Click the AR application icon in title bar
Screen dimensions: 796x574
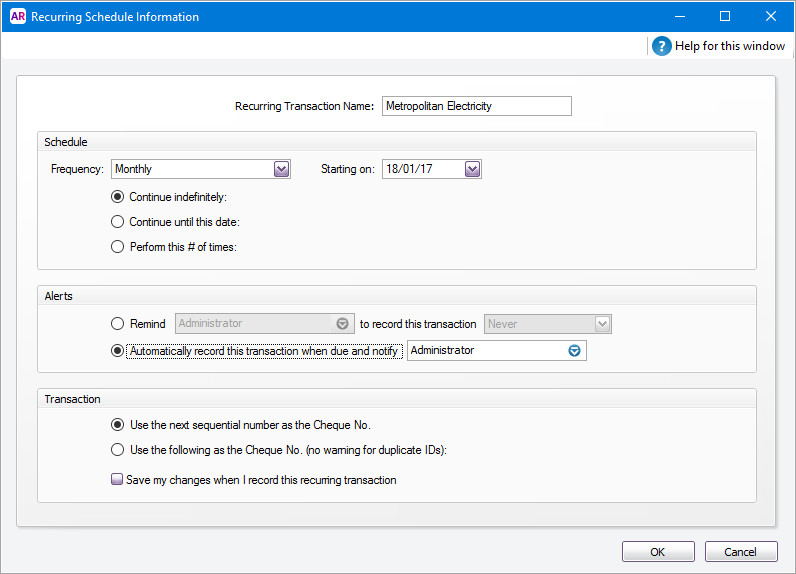pyautogui.click(x=16, y=16)
